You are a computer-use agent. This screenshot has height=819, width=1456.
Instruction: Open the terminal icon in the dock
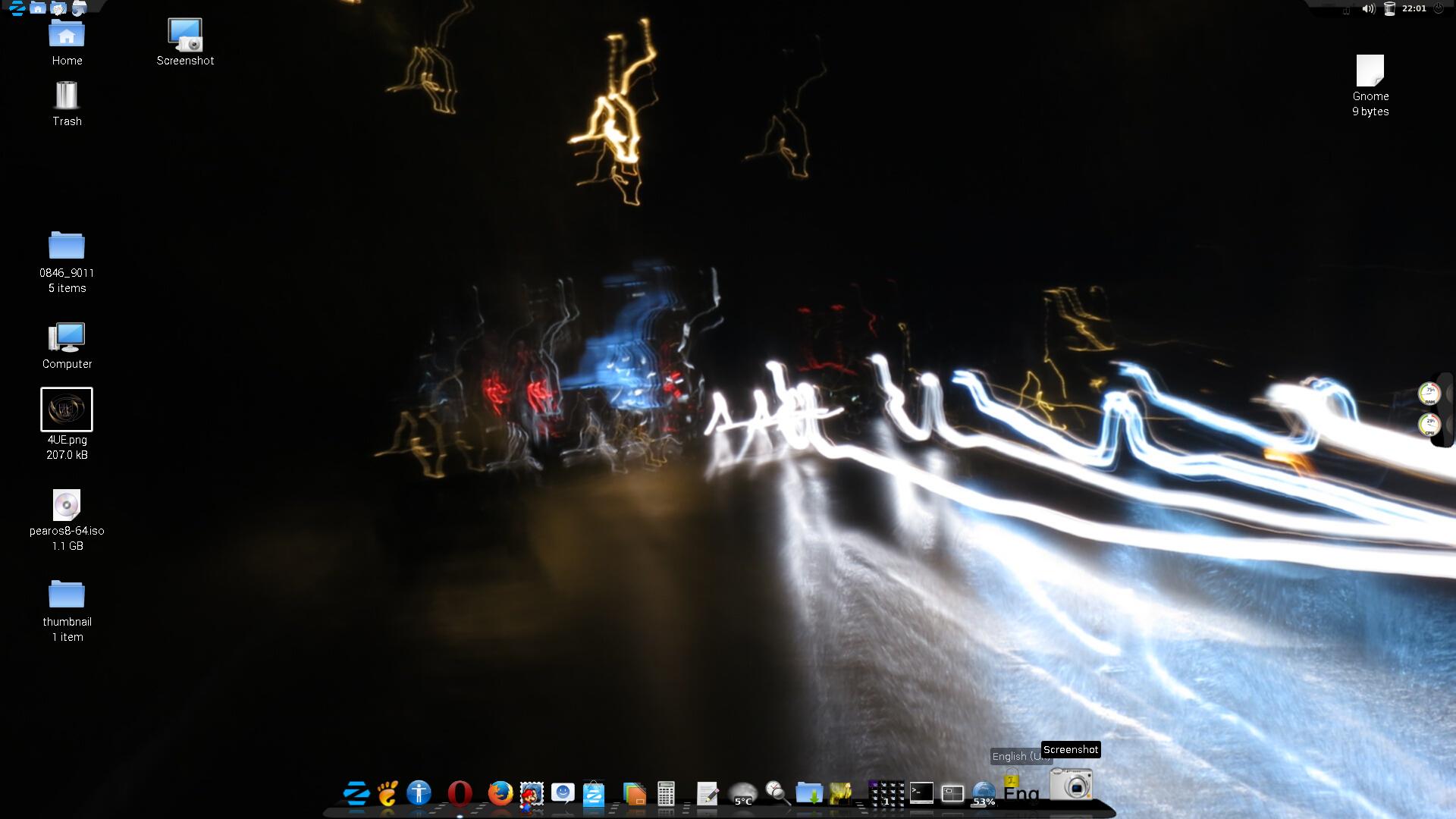921,793
